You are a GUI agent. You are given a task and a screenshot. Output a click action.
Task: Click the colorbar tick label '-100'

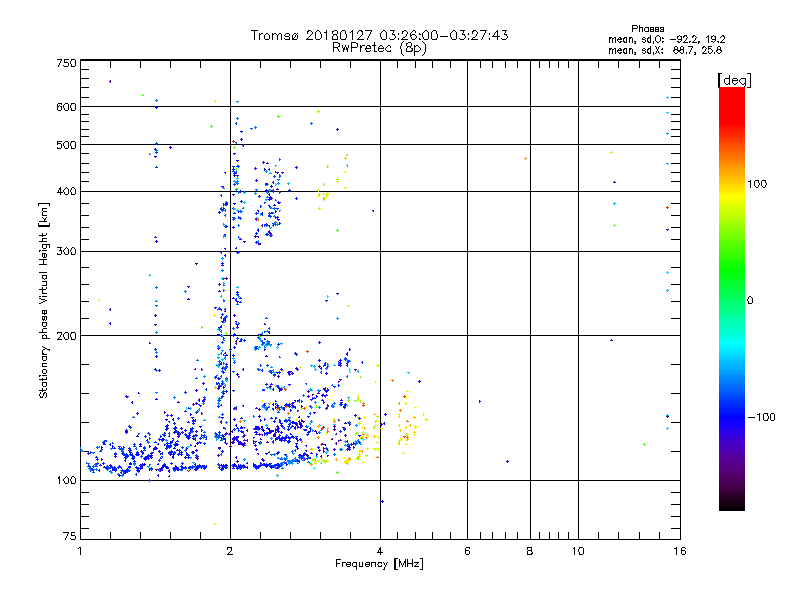pyautogui.click(x=761, y=417)
